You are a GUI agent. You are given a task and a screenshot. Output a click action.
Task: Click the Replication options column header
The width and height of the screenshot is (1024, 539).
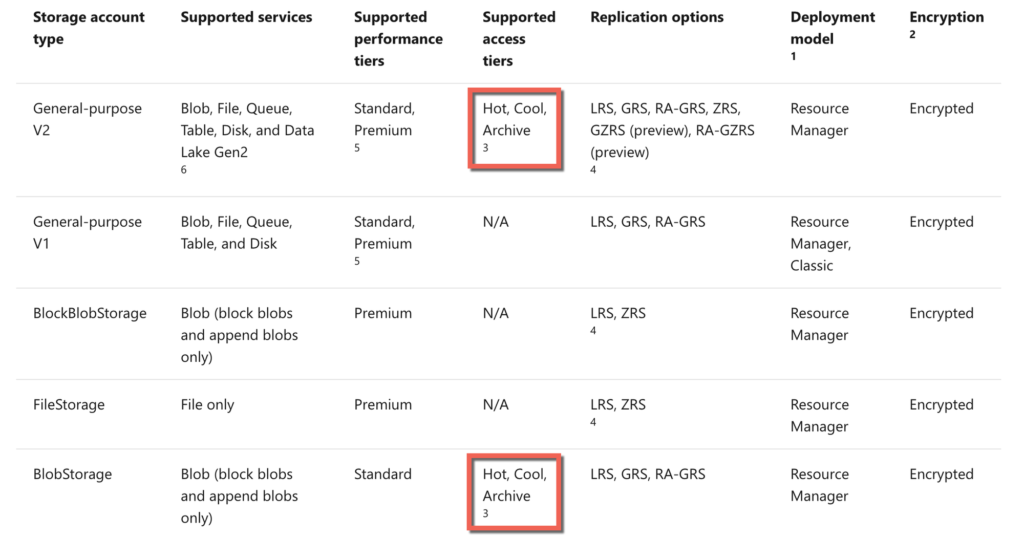click(657, 17)
